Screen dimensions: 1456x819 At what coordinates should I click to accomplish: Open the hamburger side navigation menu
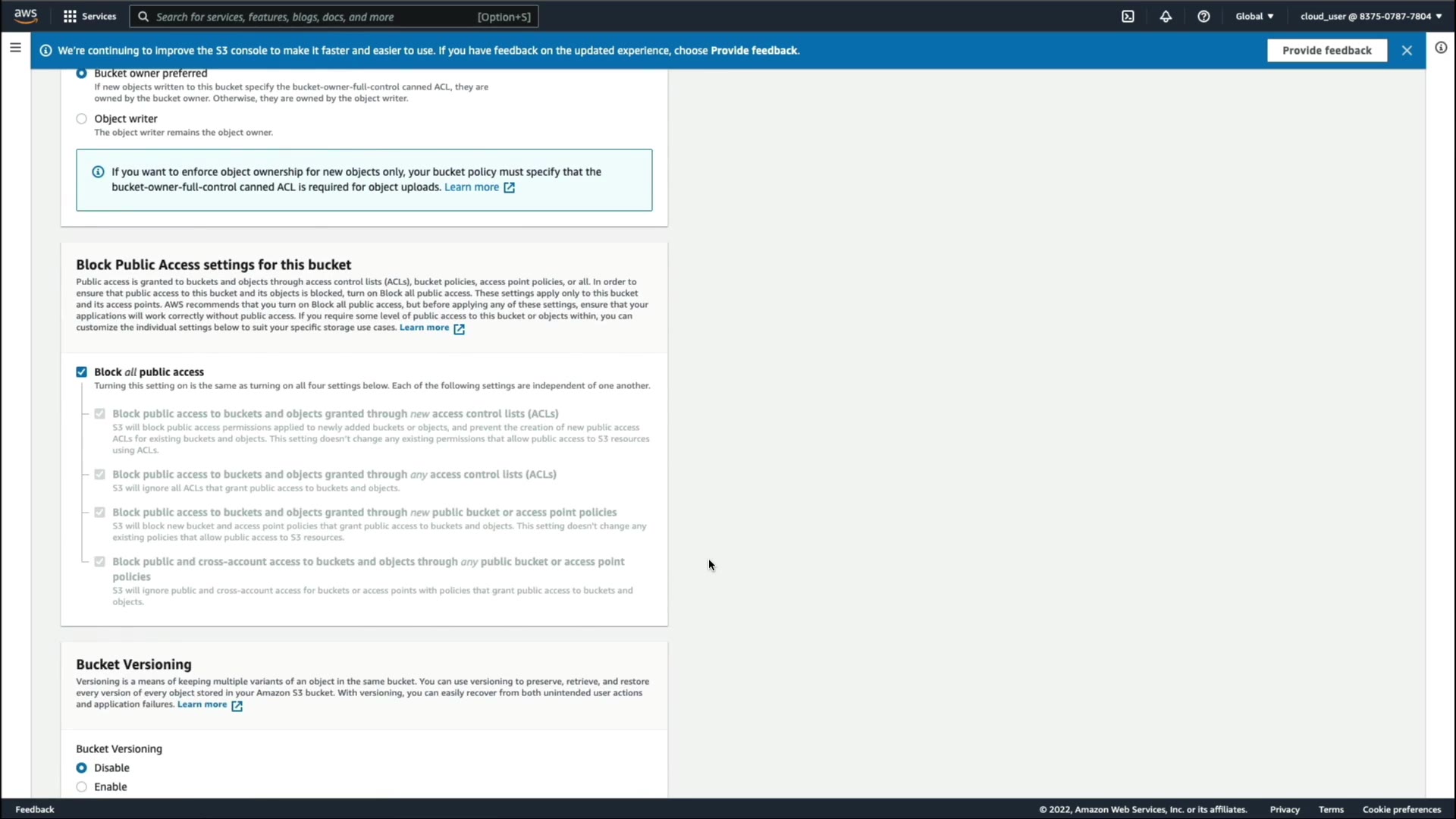point(15,48)
